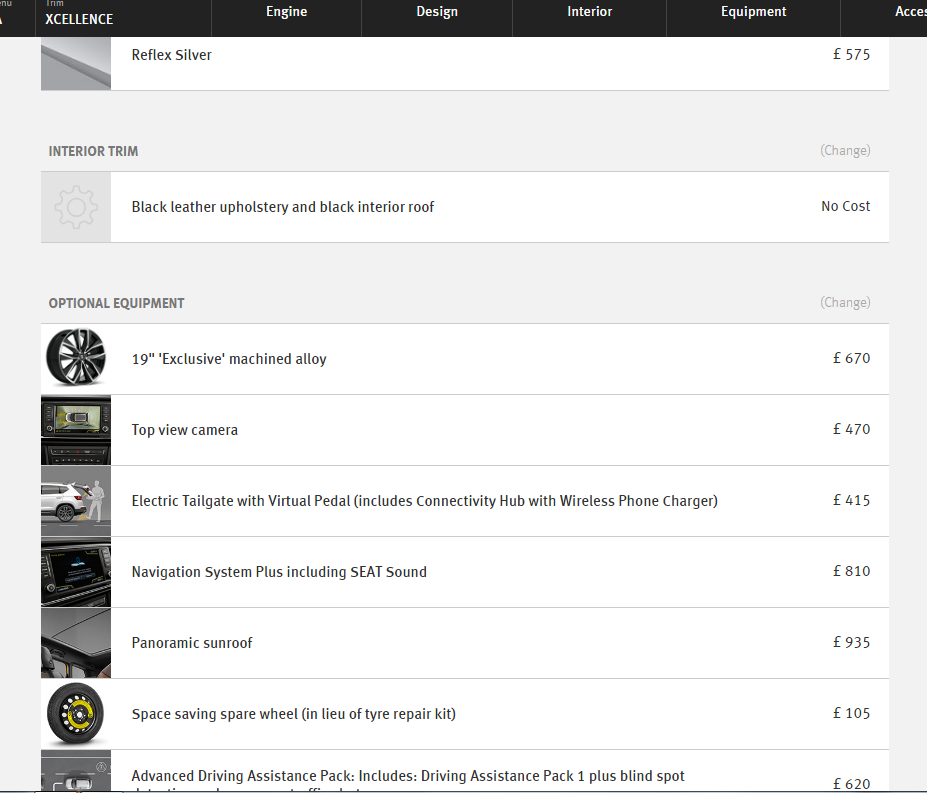The height and width of the screenshot is (793, 927).
Task: Click the Top view camera thumbnail
Action: coord(76,430)
